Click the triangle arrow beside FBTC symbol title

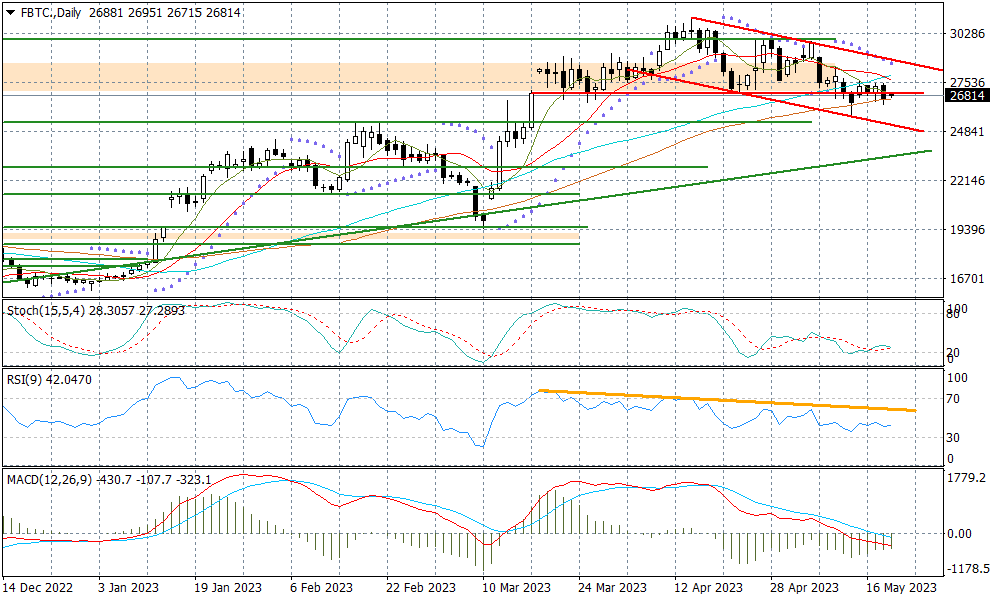click(11, 12)
